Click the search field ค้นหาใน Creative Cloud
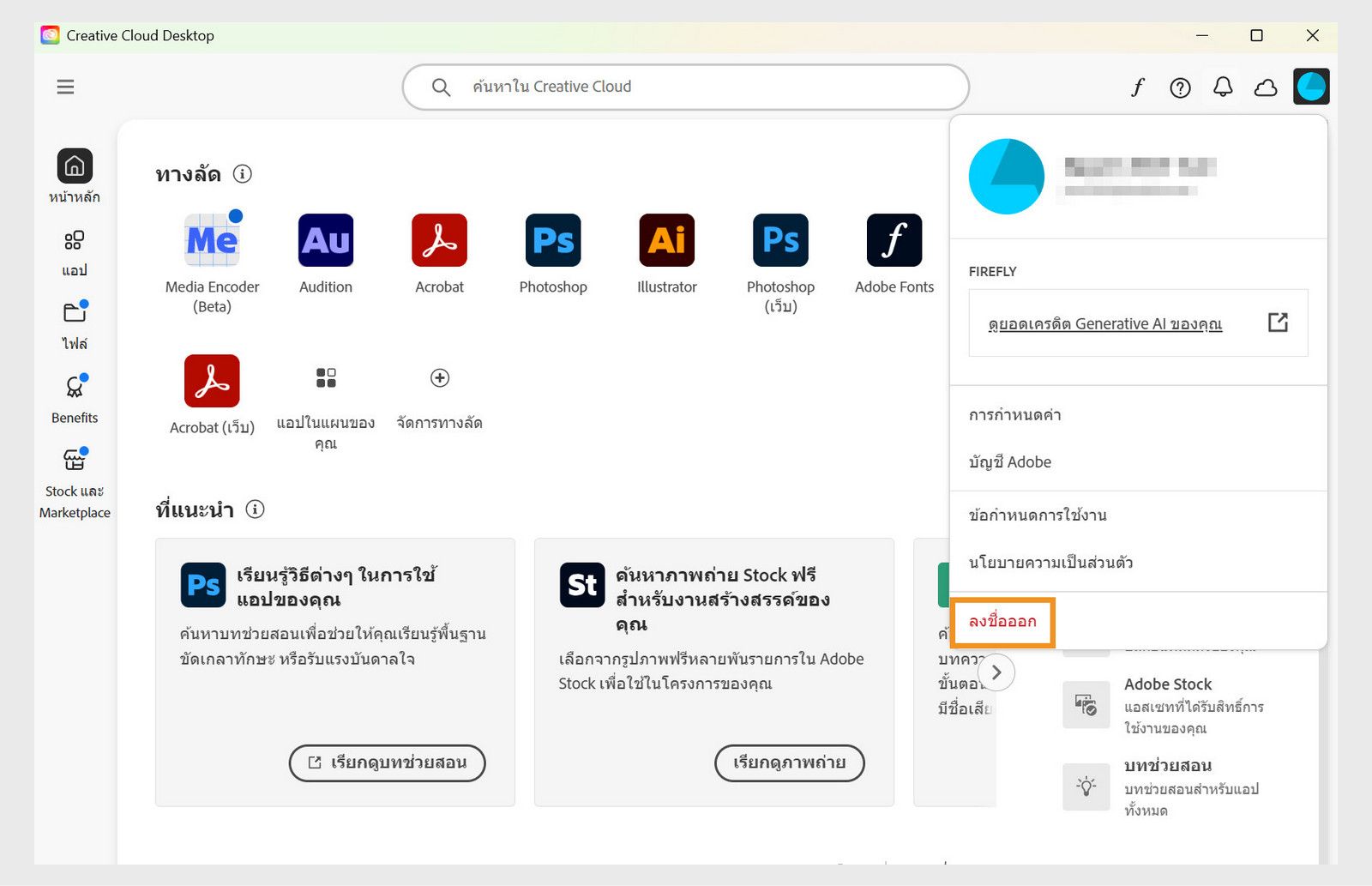 (x=686, y=87)
